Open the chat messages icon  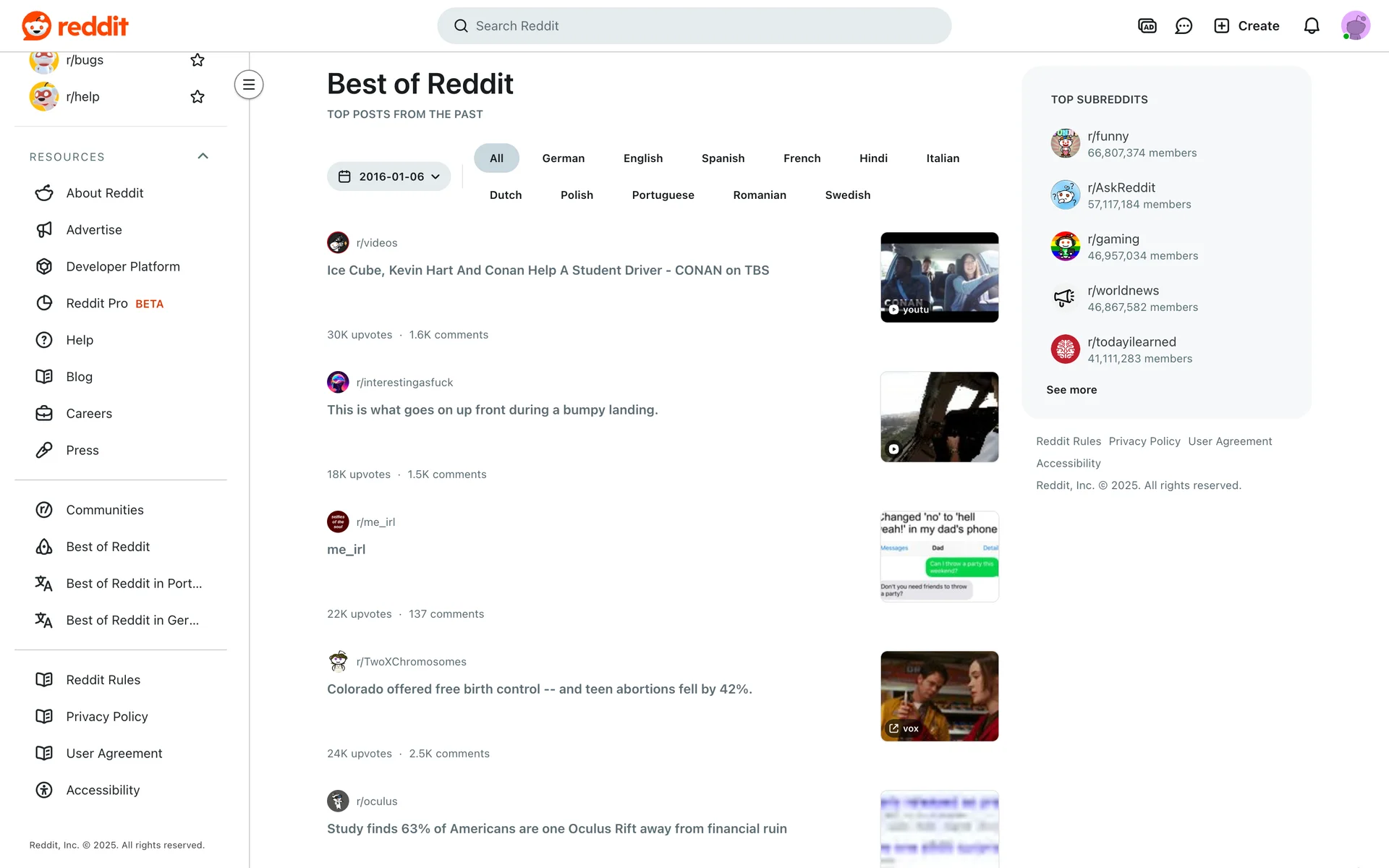click(1184, 26)
